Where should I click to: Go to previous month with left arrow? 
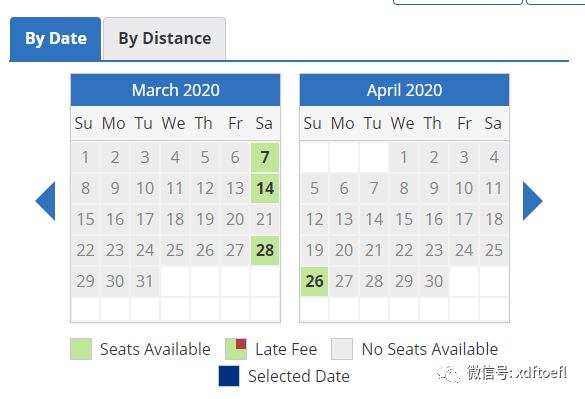click(46, 201)
